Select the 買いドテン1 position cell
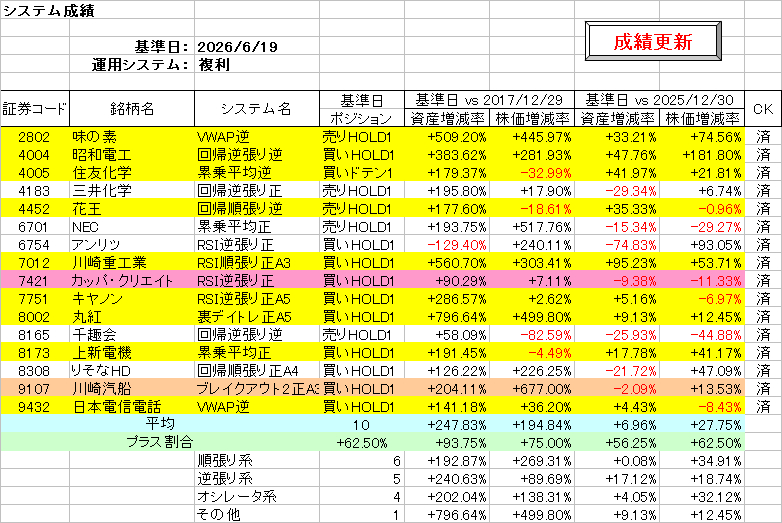 362,173
